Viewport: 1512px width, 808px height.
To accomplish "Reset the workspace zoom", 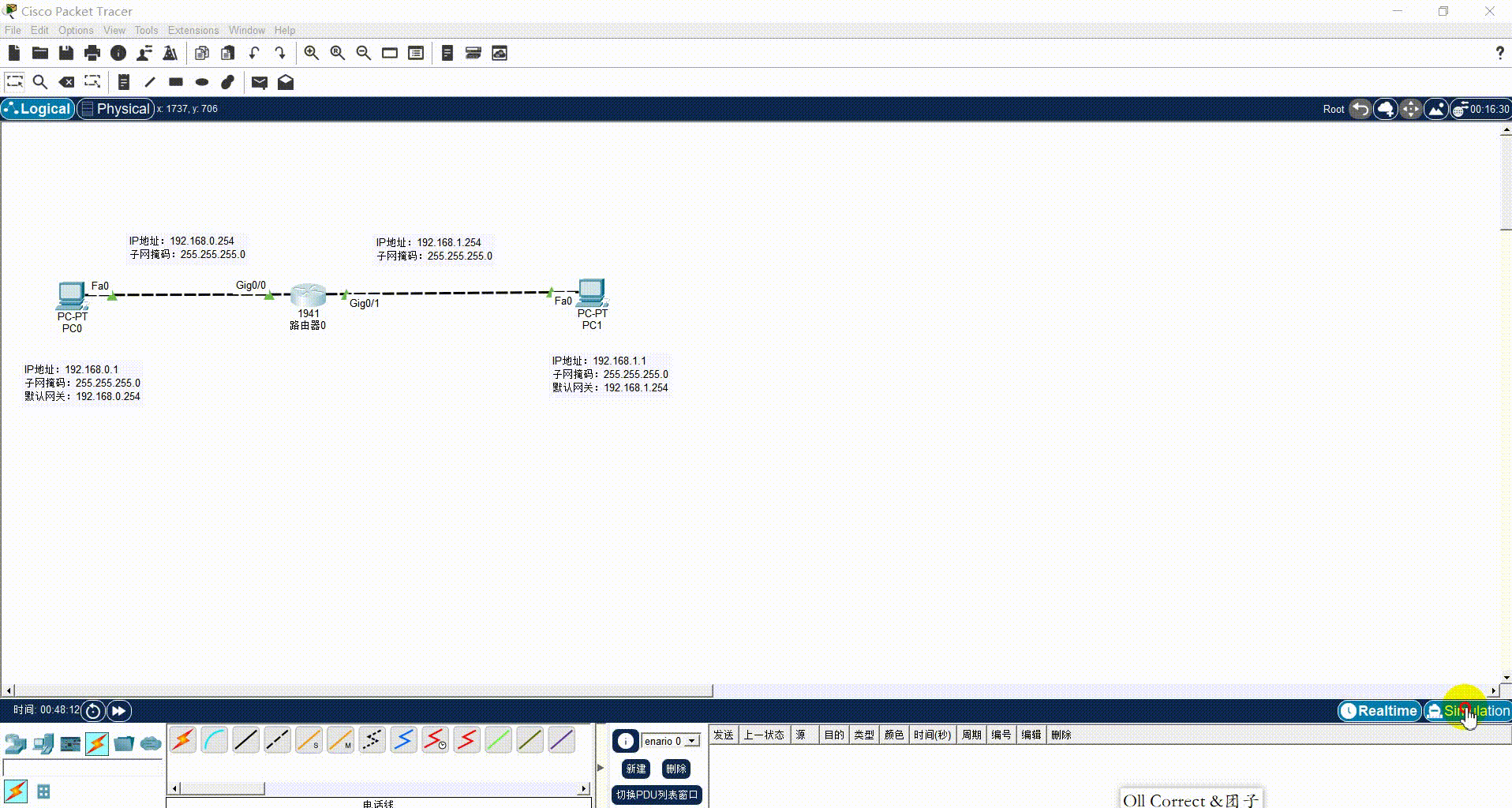I will pos(338,53).
